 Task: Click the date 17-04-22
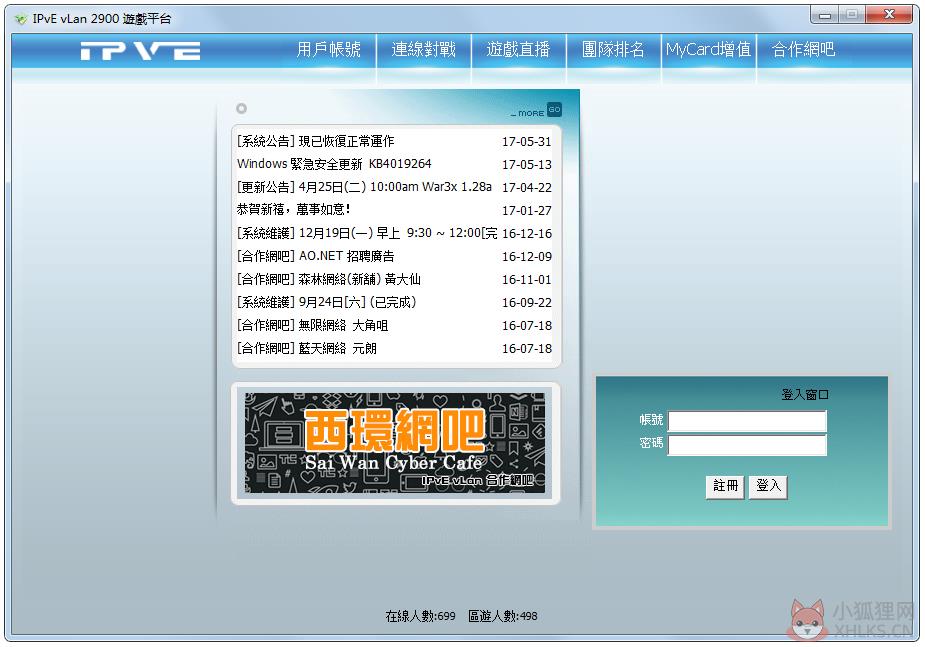[x=527, y=188]
